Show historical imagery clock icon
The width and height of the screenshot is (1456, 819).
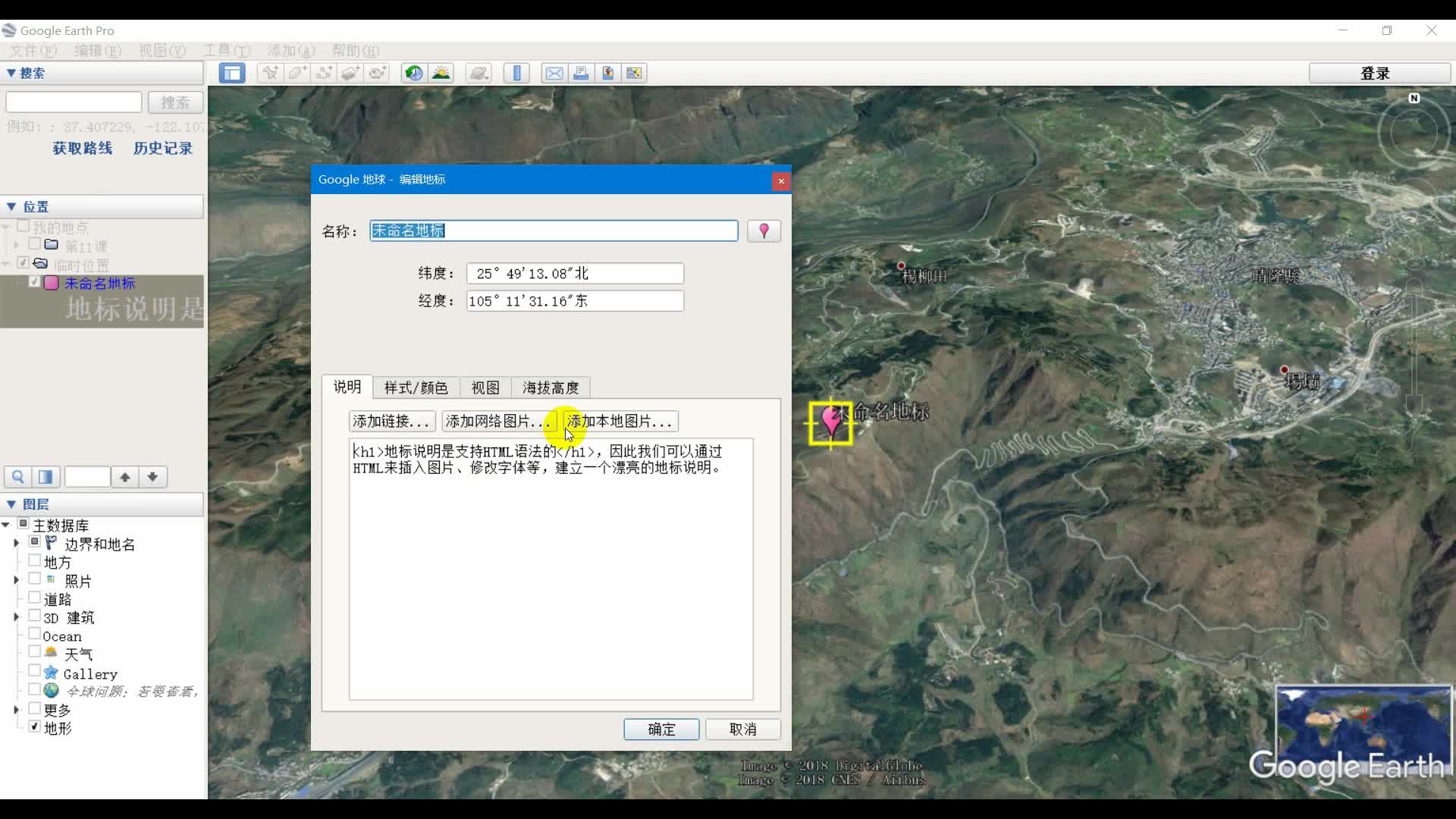click(x=414, y=73)
